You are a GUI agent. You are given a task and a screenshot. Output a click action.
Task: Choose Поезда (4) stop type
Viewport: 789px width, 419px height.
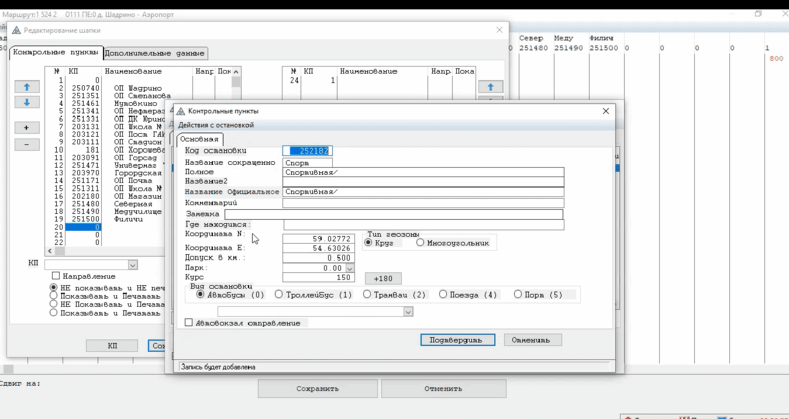443,295
